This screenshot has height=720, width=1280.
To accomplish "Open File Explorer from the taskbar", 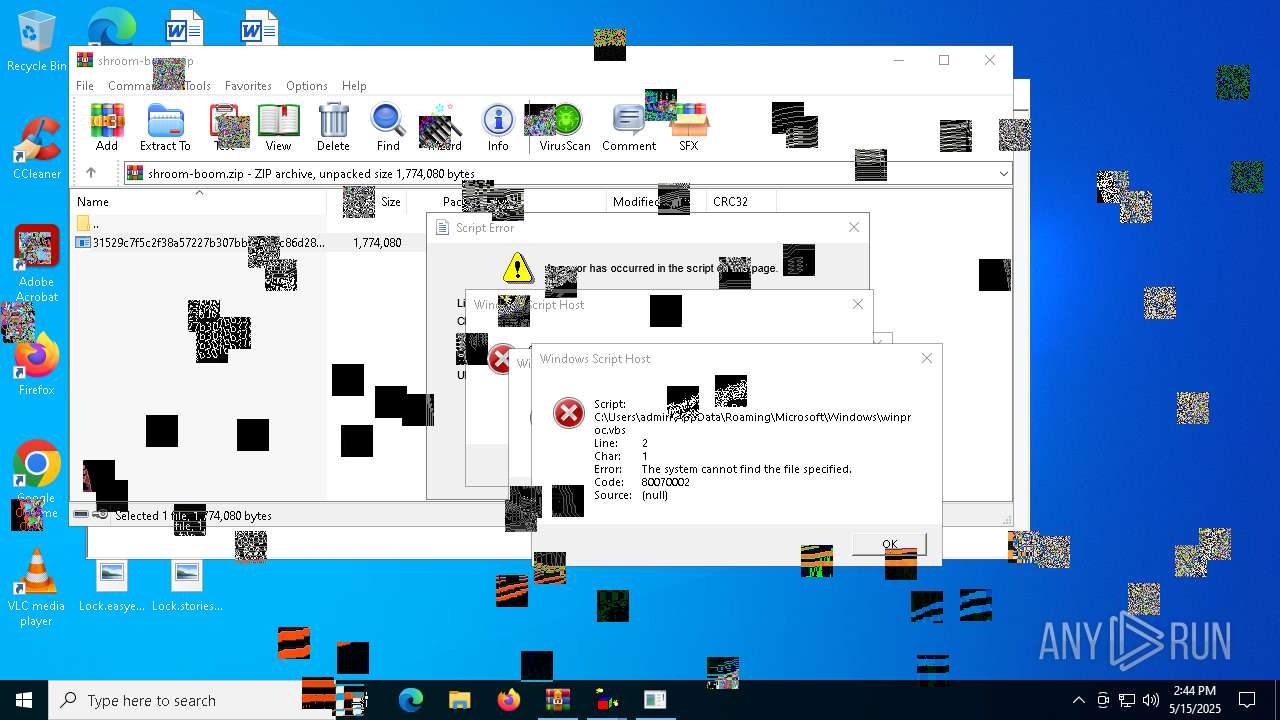I will [x=459, y=700].
